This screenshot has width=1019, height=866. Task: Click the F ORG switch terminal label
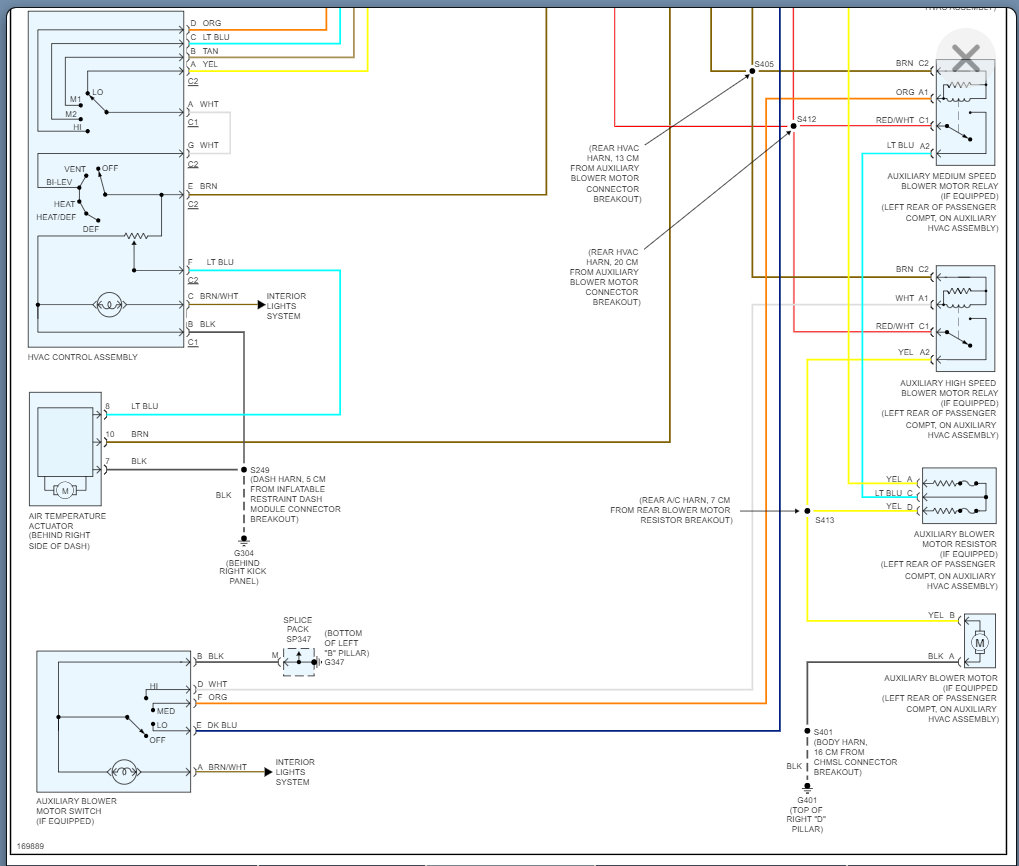coord(213,697)
